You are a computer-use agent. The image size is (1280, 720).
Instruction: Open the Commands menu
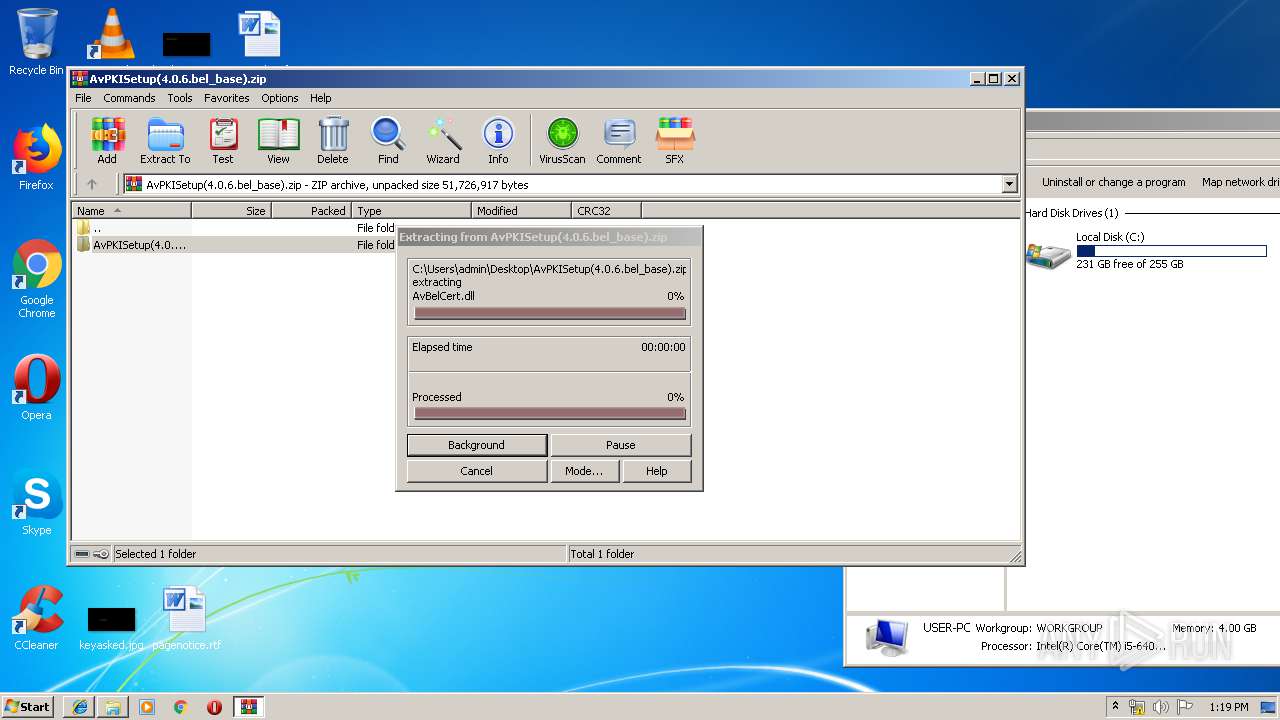coord(129,98)
